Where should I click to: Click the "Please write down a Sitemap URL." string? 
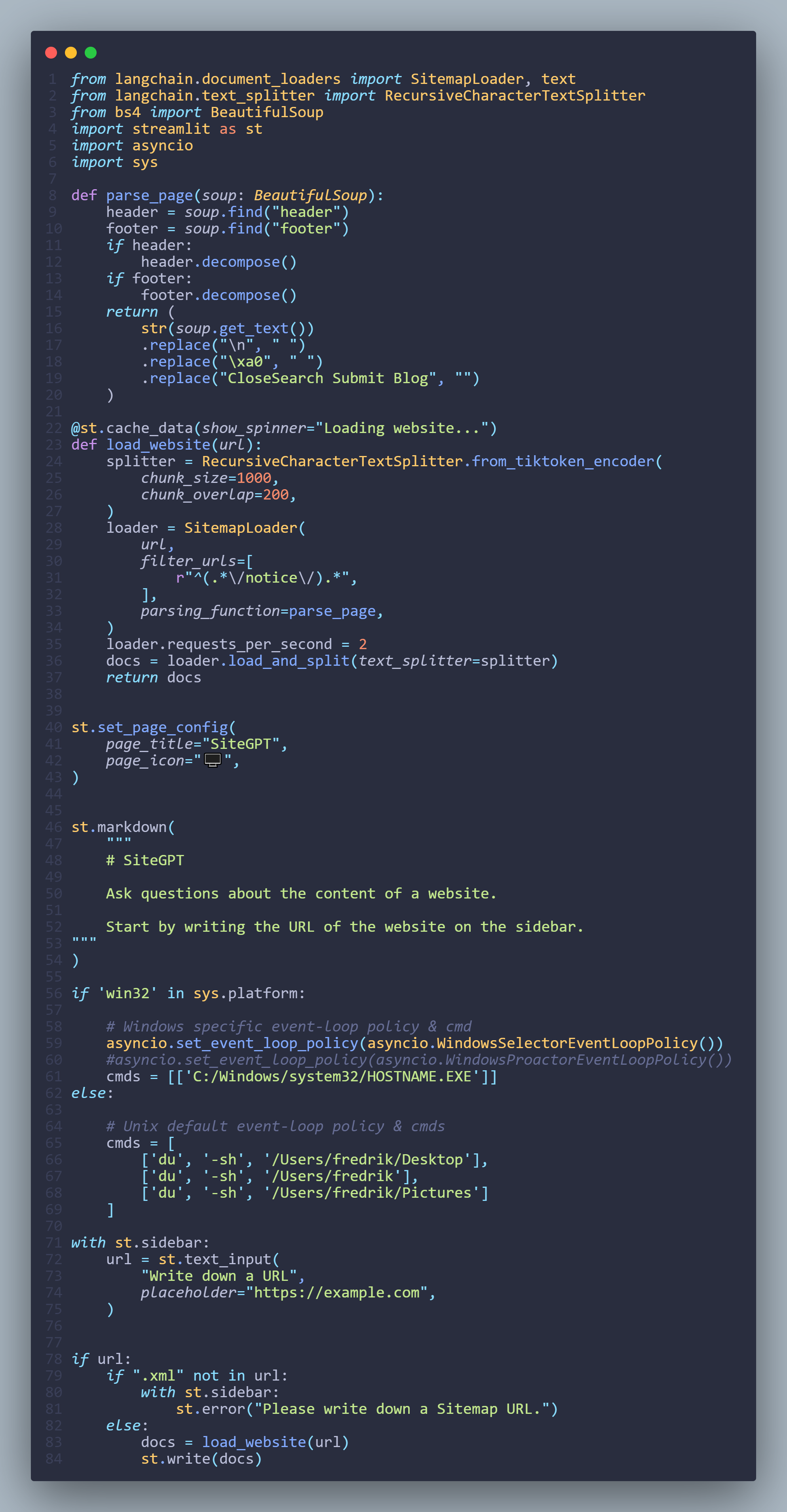click(401, 1409)
